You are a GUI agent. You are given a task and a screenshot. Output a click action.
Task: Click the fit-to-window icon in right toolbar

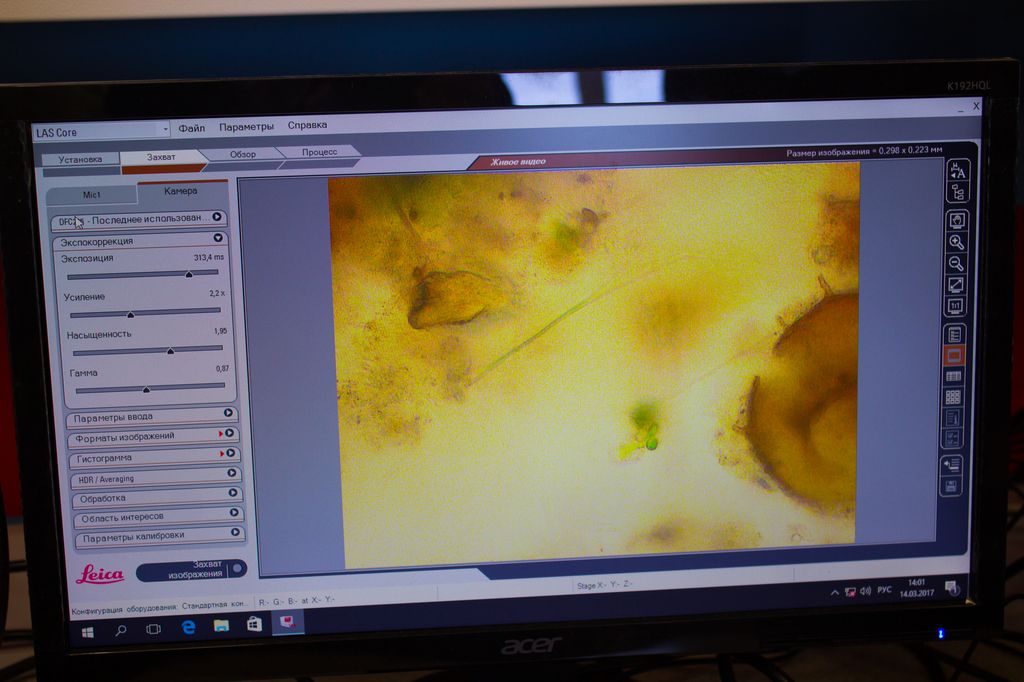pos(956,284)
